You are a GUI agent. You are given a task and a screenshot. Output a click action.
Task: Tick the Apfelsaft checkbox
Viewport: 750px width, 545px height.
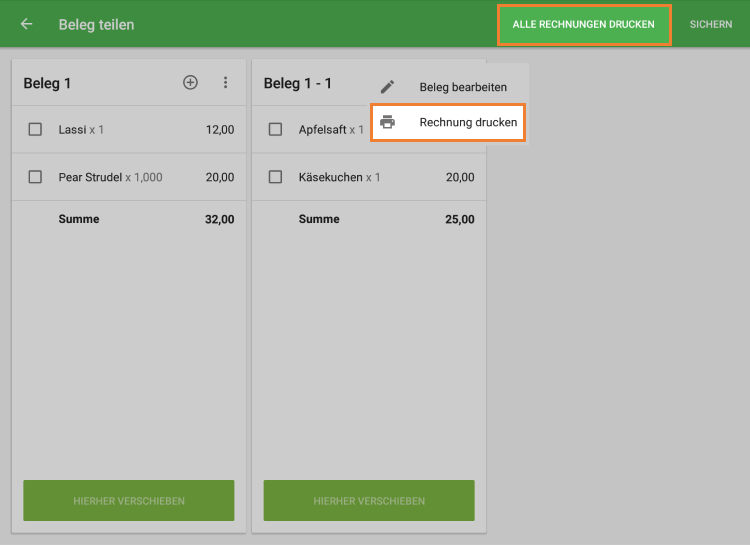click(x=275, y=129)
